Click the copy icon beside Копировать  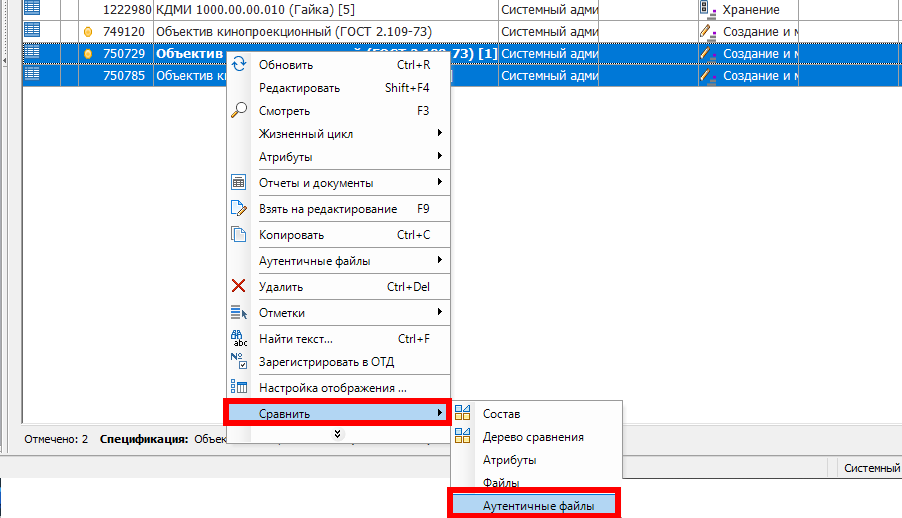click(x=239, y=235)
